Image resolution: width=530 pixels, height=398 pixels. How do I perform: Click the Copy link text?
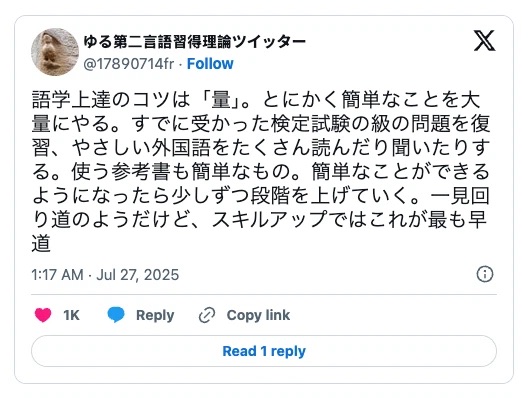click(x=258, y=315)
